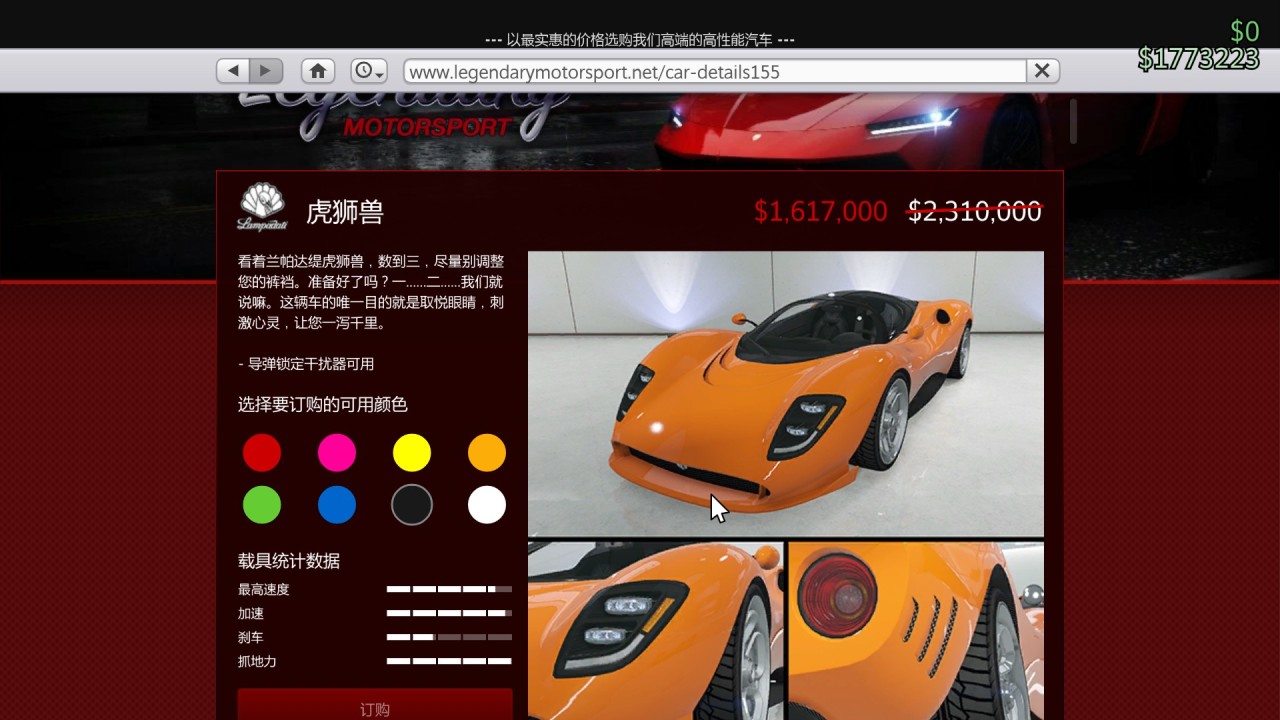The height and width of the screenshot is (720, 1280).
Task: Click the car name 虎狮兽
Action: [345, 212]
